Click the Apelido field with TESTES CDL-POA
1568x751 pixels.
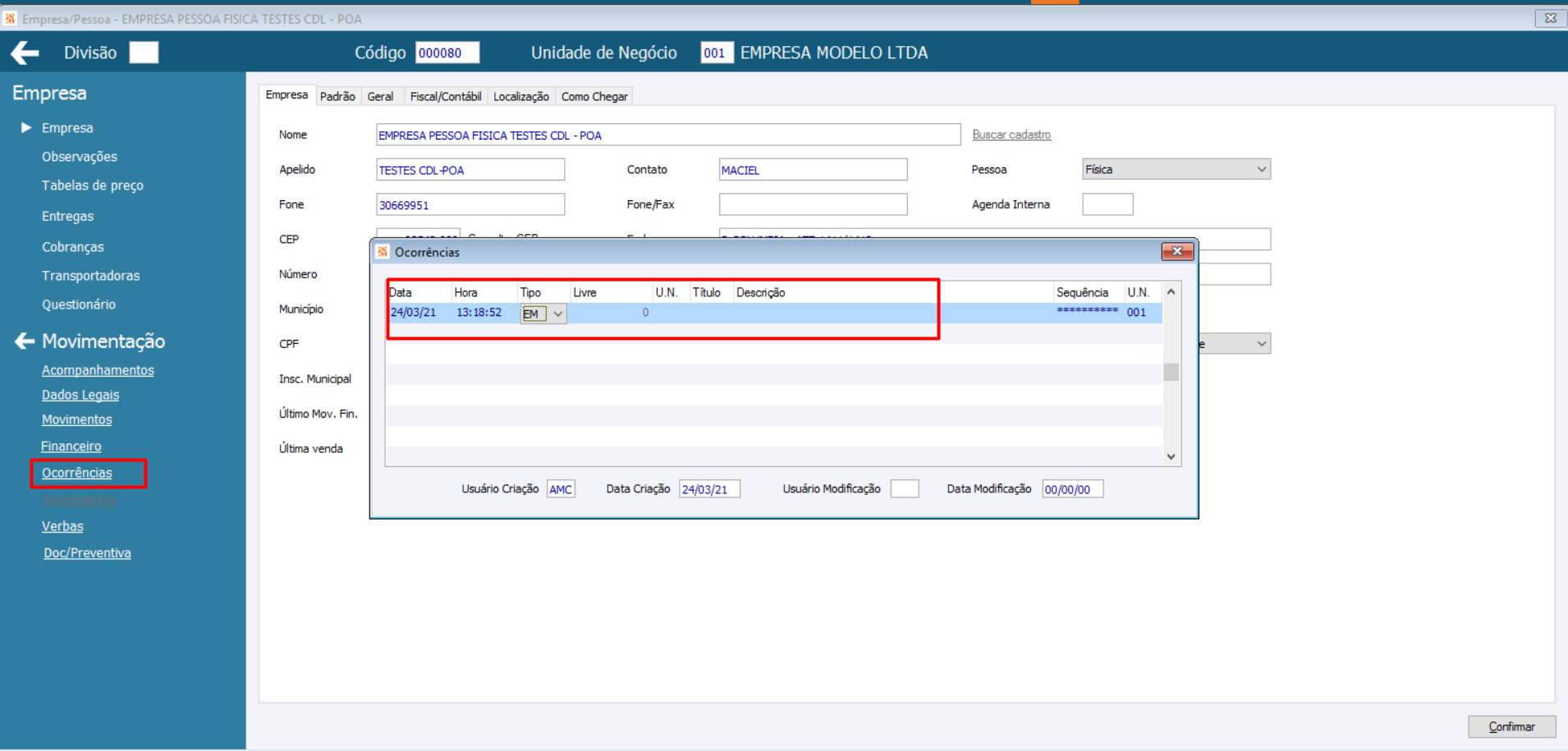(x=470, y=170)
